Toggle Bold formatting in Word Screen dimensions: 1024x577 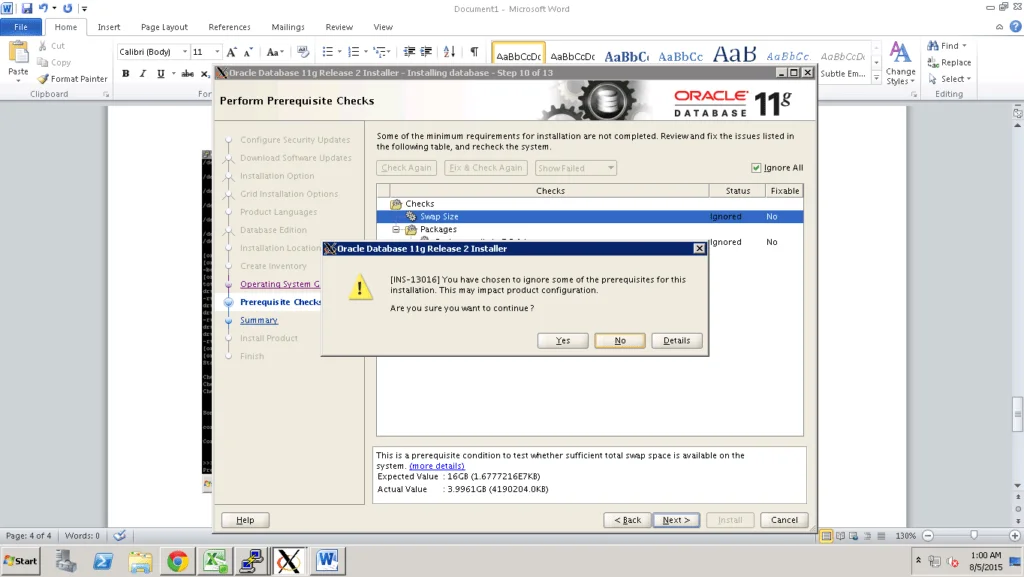(x=125, y=74)
